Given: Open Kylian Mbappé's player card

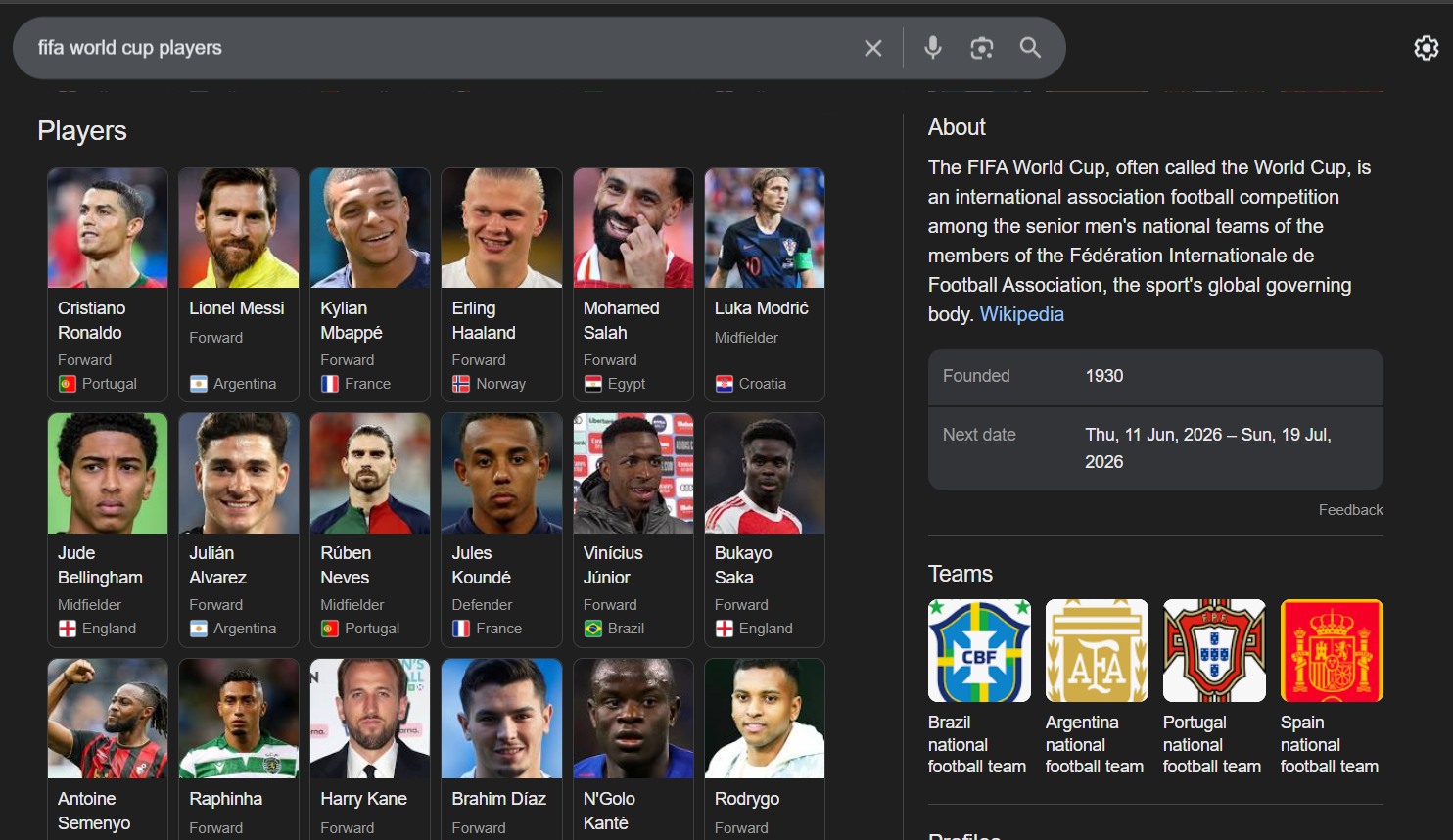Looking at the screenshot, I should click(x=370, y=284).
